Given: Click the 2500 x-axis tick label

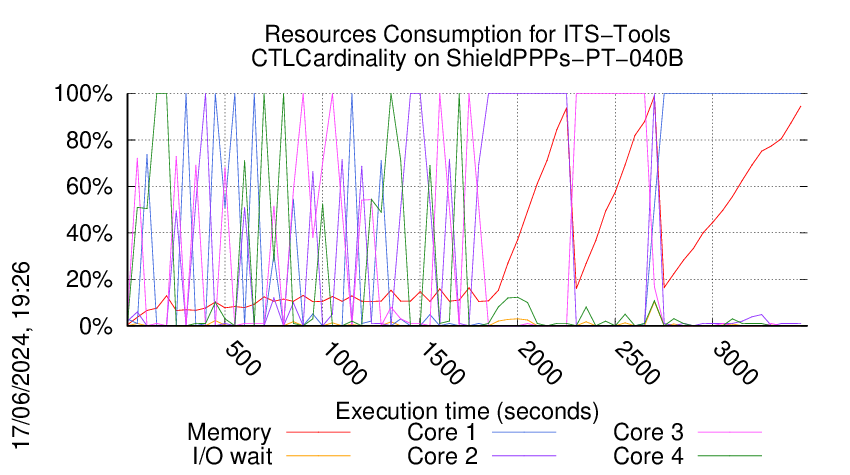Looking at the screenshot, I should click(637, 363).
